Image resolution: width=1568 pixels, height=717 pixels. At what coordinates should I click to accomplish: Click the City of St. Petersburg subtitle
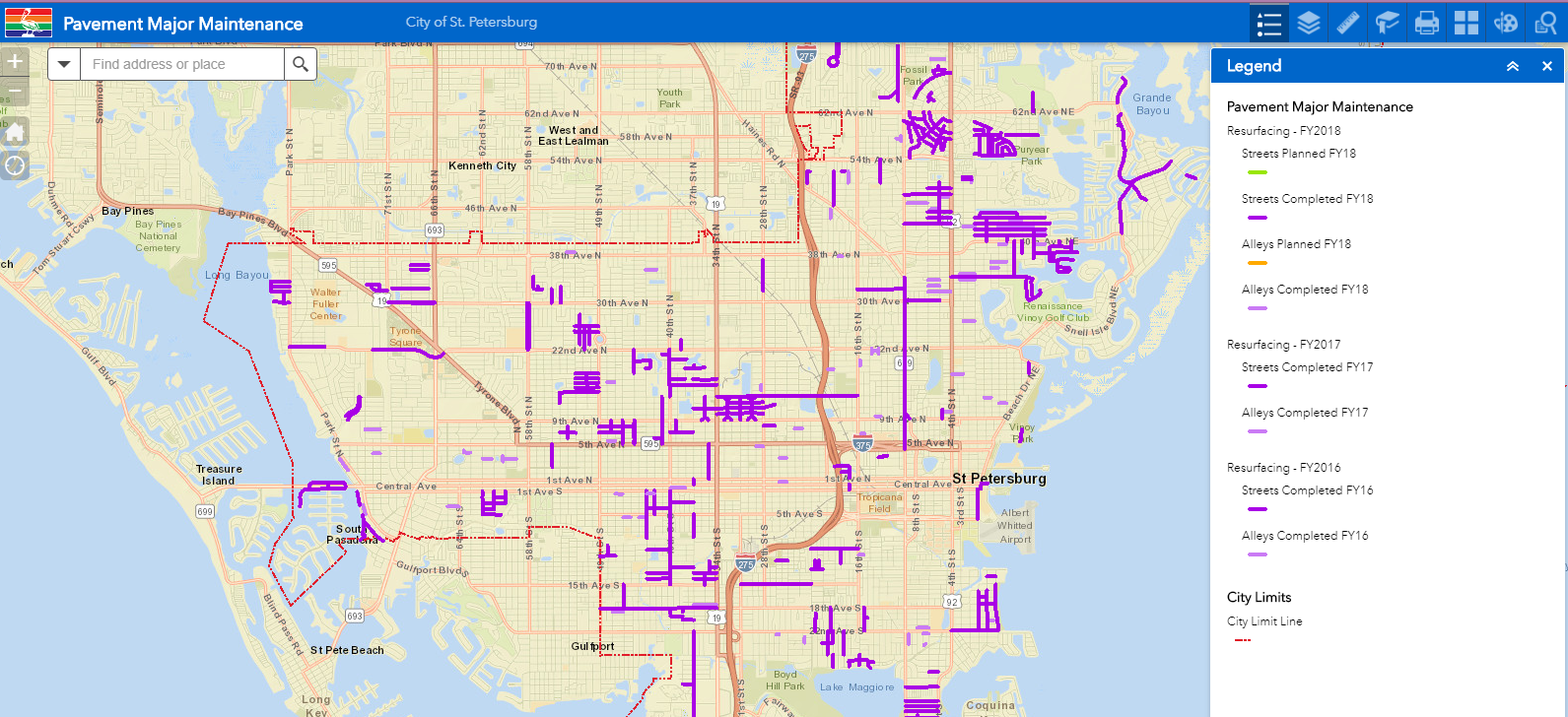(x=471, y=22)
